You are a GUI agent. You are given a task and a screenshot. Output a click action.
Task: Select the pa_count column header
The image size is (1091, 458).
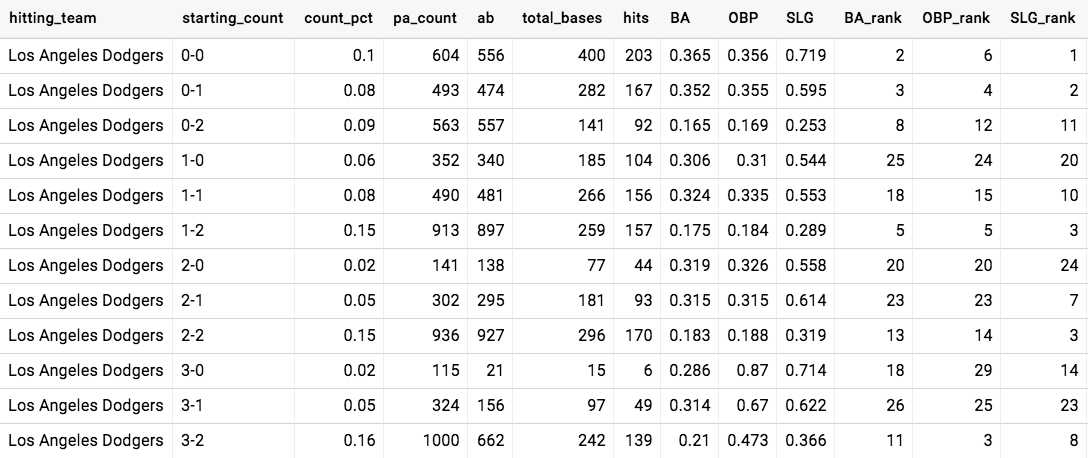click(x=424, y=19)
